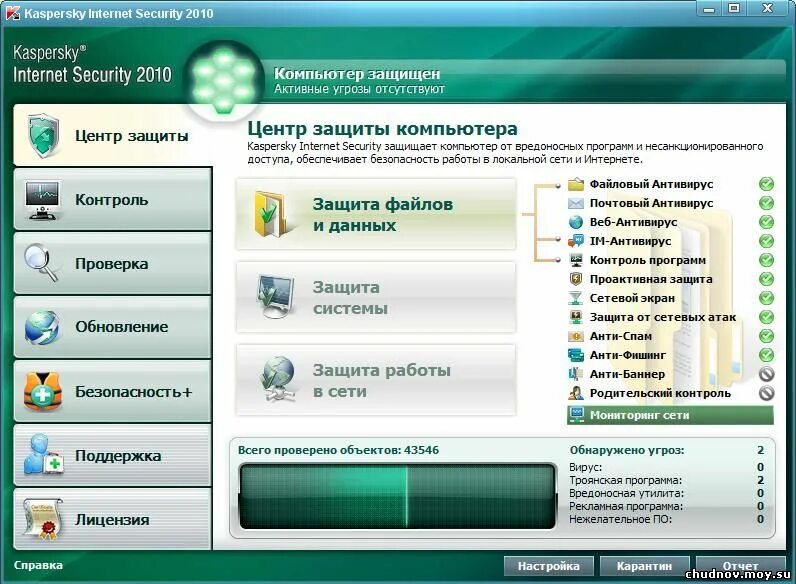Image resolution: width=796 pixels, height=584 pixels.
Task: Click the Центр защиты компьютера heading
Action: point(382,128)
